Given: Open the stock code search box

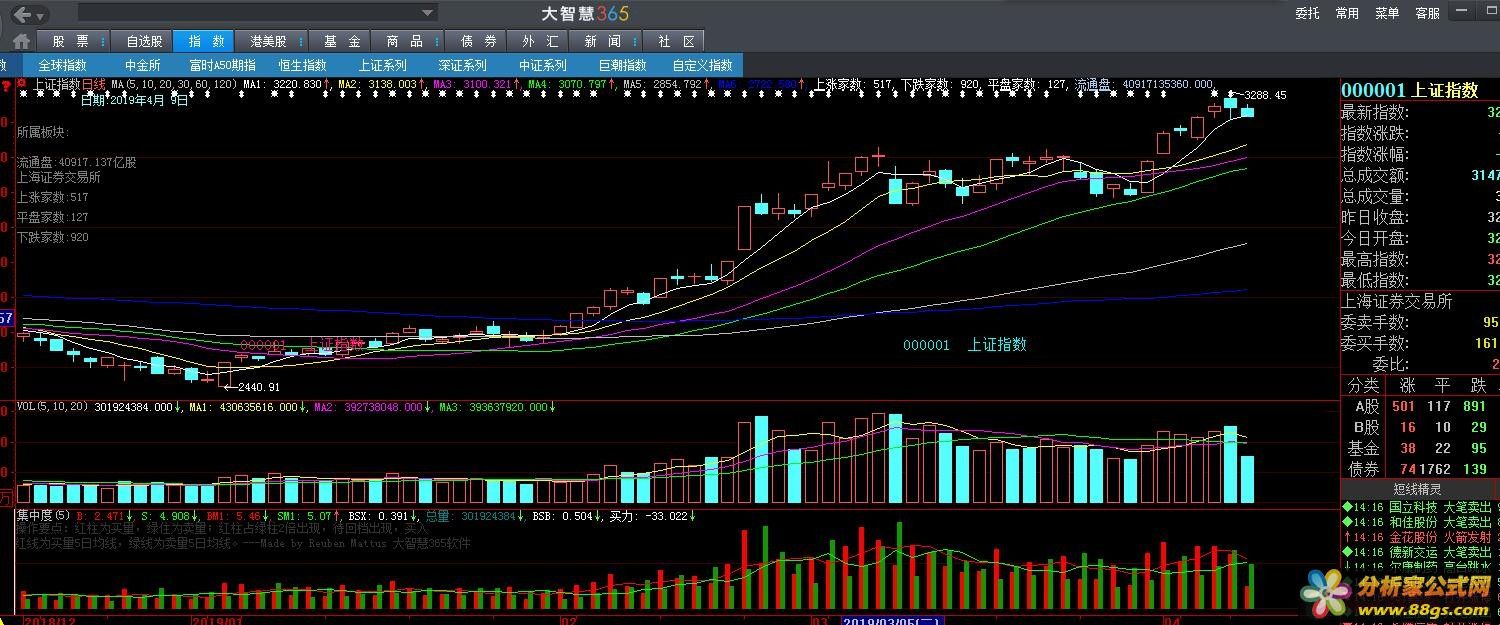Looking at the screenshot, I should (257, 13).
